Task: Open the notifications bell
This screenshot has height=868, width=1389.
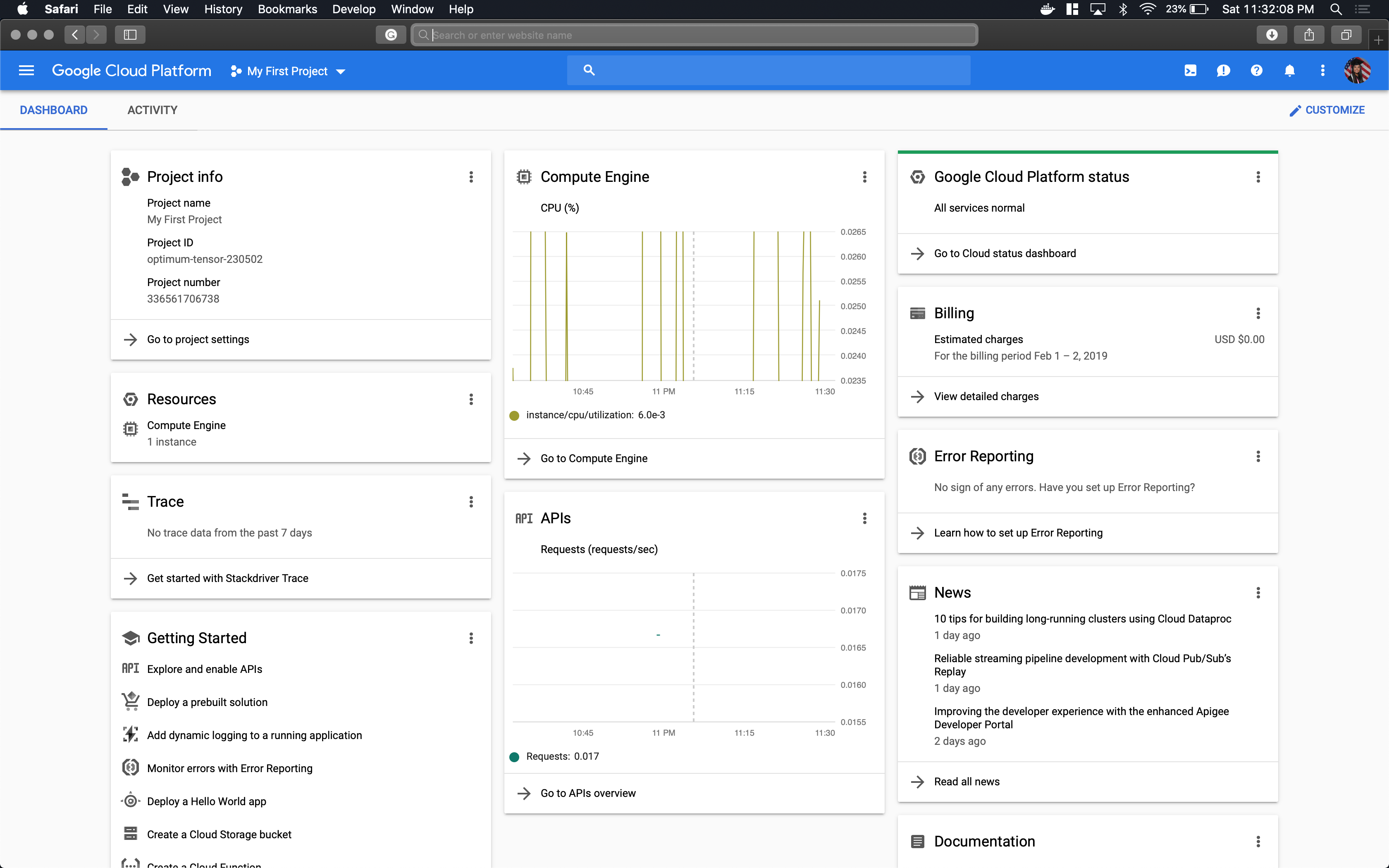Action: (x=1289, y=71)
